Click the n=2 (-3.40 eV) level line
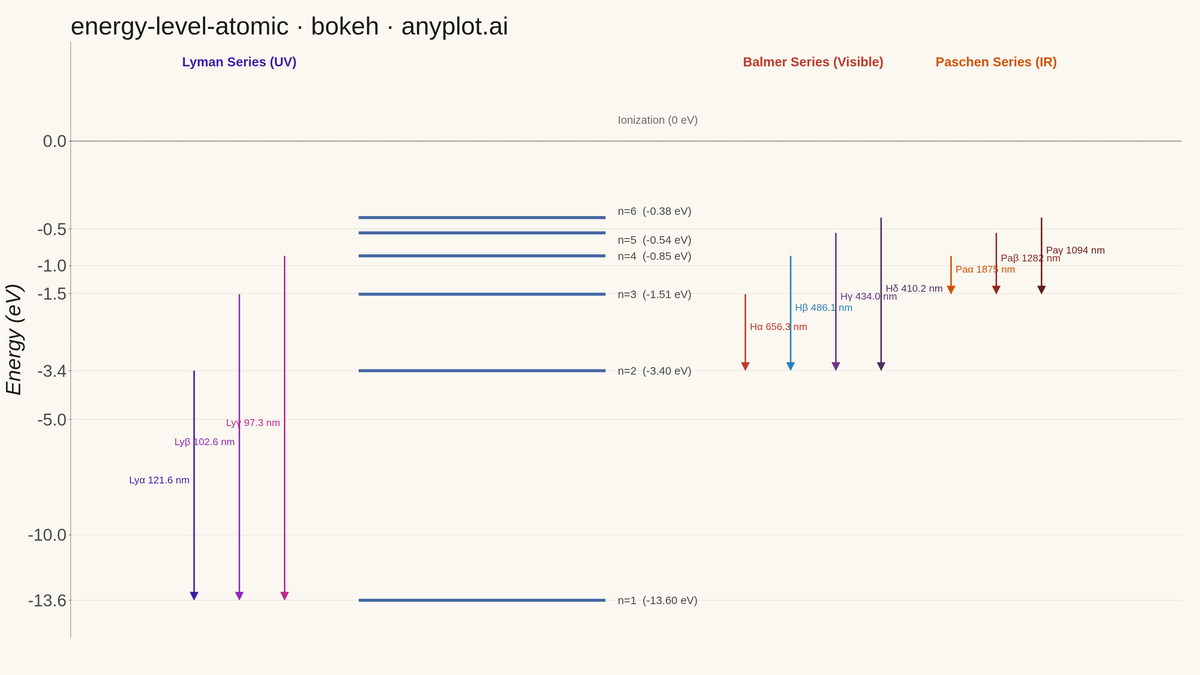 point(482,371)
